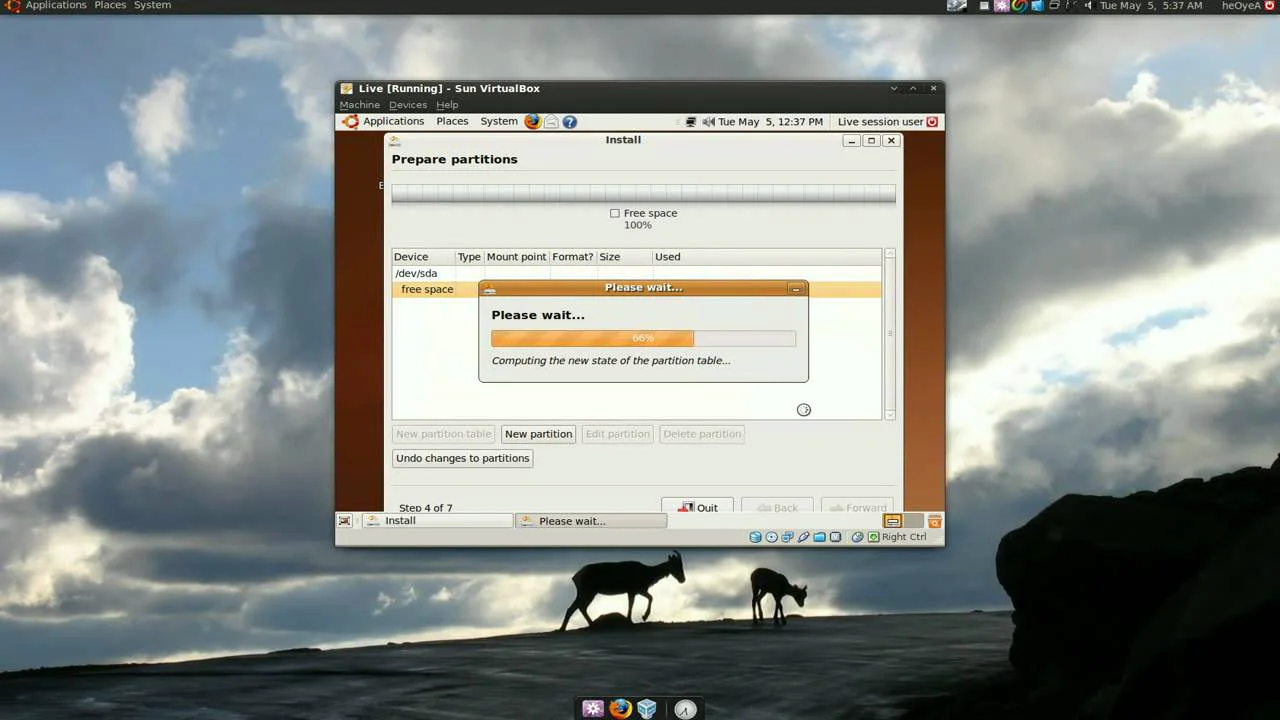The height and width of the screenshot is (720, 1280).
Task: Open the VirtualBox Devices menu
Action: tap(407, 105)
